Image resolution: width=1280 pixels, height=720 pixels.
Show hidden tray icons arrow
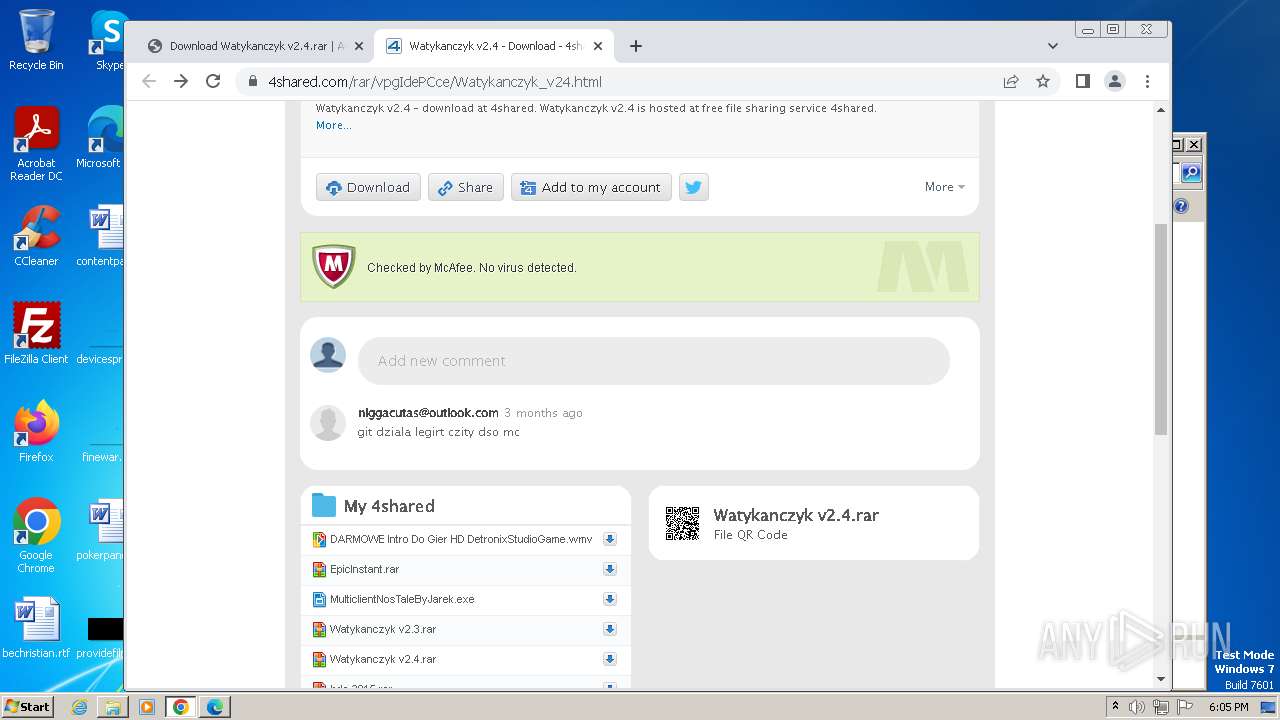click(x=1115, y=707)
